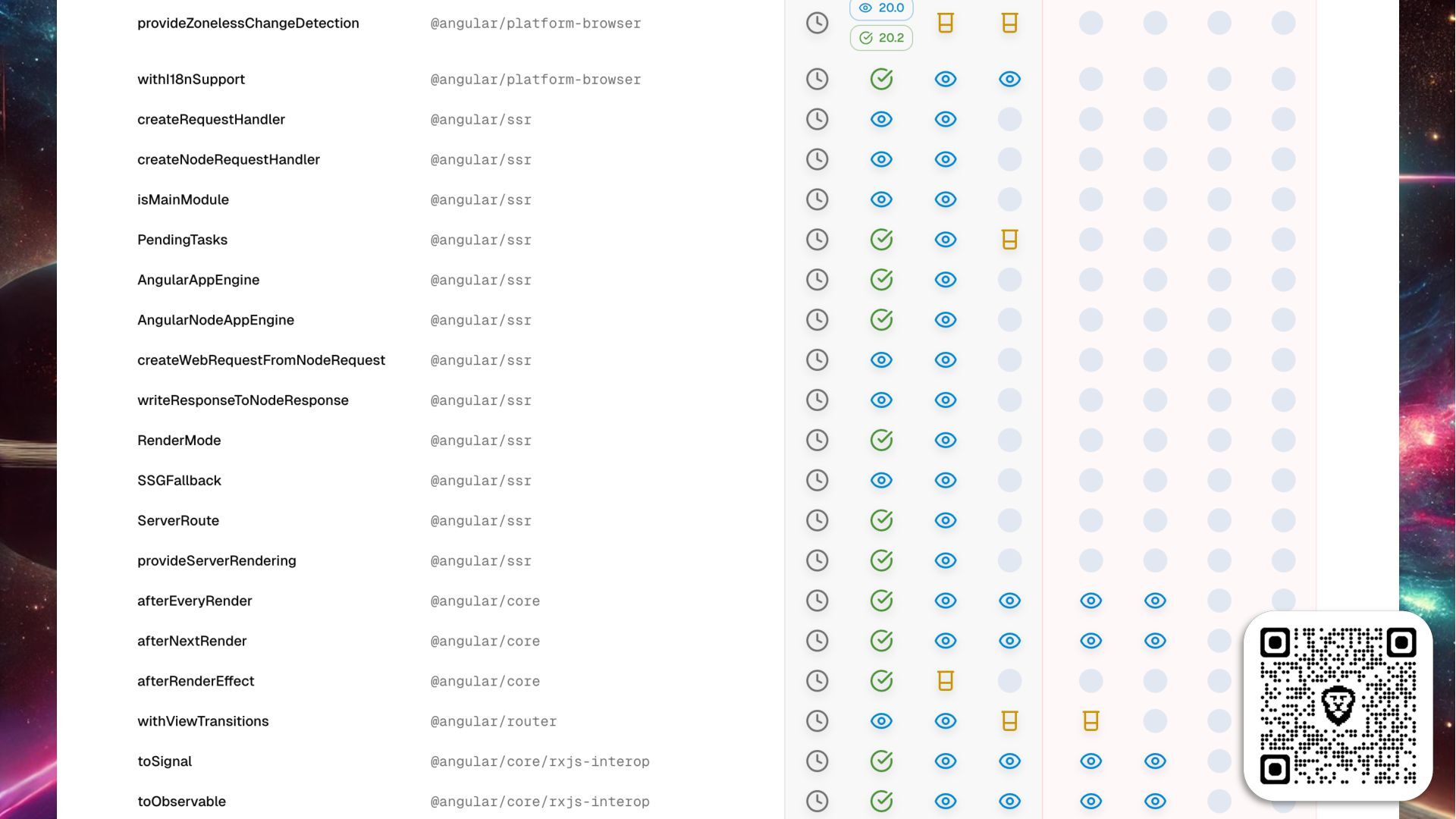Click the QR code image
1456x819 pixels.
point(1338,706)
